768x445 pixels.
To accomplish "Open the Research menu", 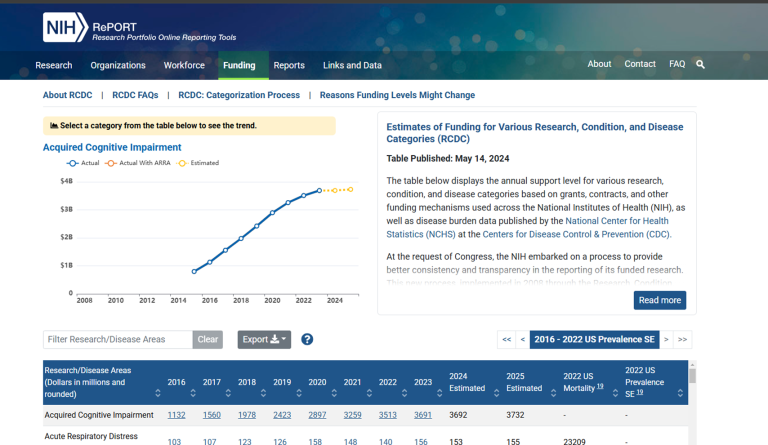I will point(54,65).
